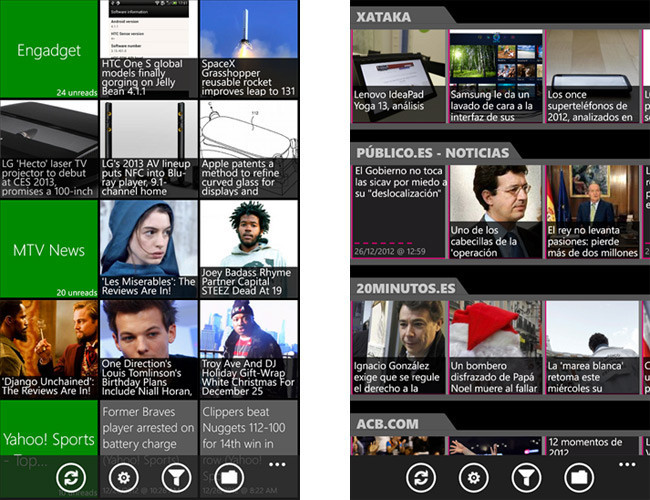Open Lenovo IdeaPad Yoga 13 análisis article
Viewport: 650px width, 500px height.
click(x=398, y=76)
